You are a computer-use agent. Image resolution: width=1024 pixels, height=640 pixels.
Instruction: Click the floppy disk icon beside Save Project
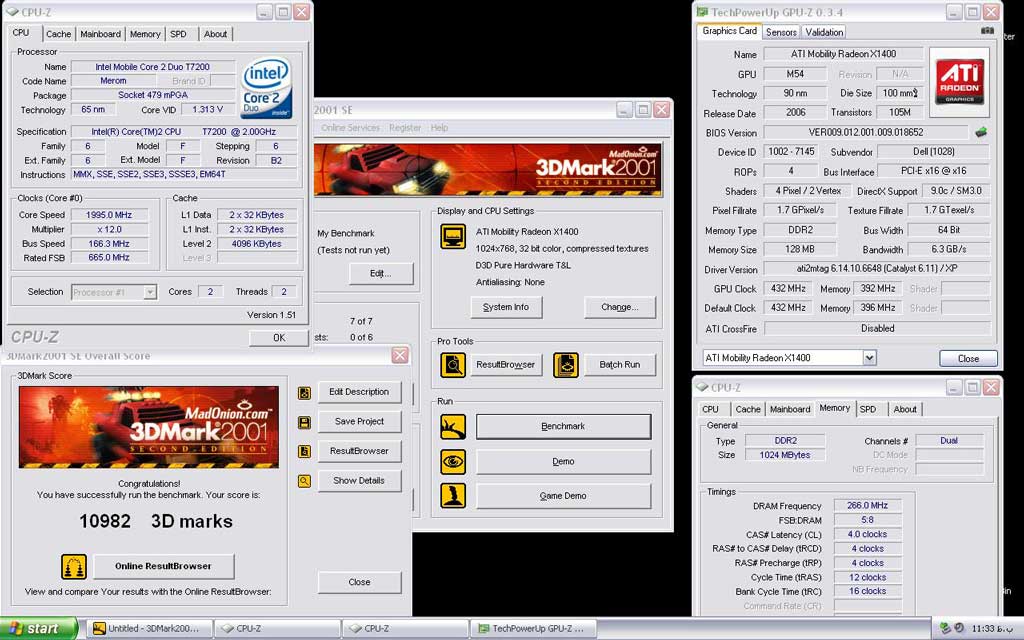tap(304, 422)
